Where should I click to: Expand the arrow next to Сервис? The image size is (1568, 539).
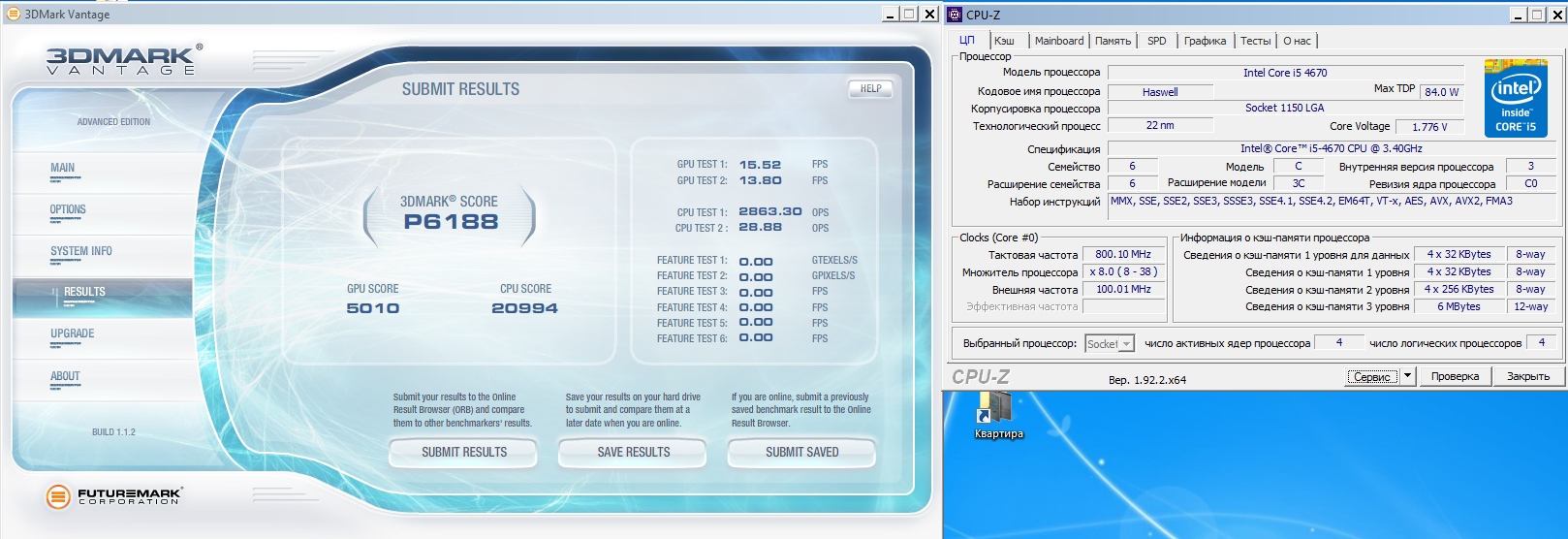[x=1408, y=376]
